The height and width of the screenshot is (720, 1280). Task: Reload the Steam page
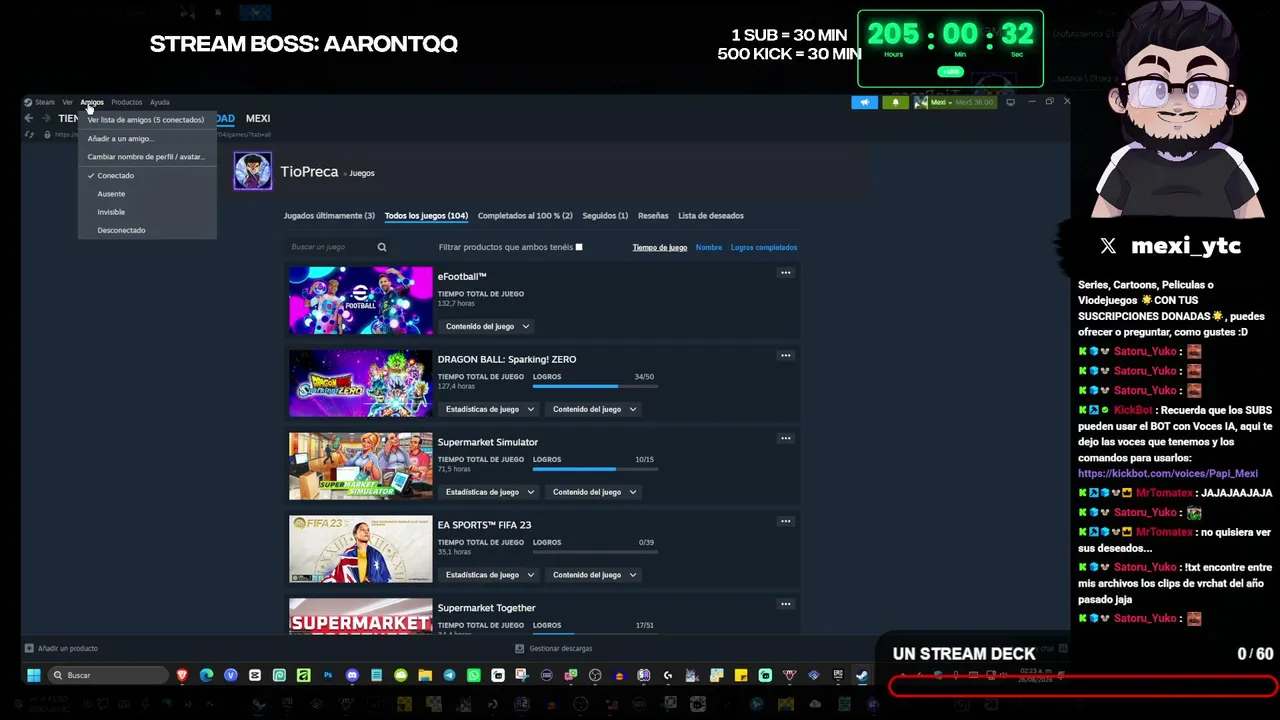(29, 134)
